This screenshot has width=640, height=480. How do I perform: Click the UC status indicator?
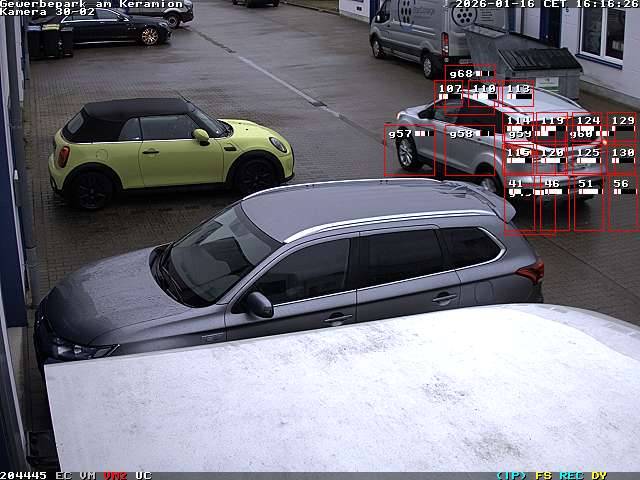coord(143,475)
